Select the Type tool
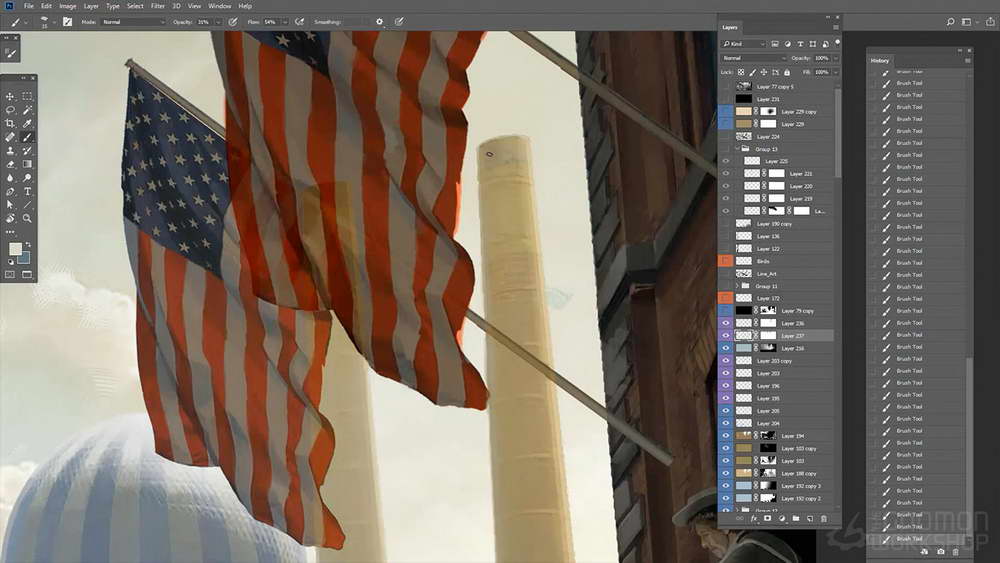This screenshot has width=1000, height=563. pos(27,191)
